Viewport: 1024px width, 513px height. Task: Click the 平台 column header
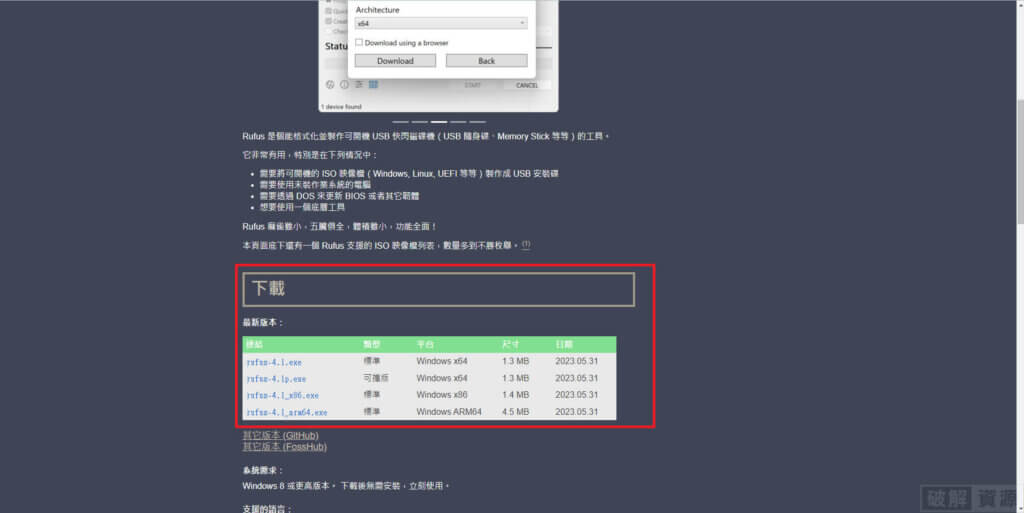point(425,344)
